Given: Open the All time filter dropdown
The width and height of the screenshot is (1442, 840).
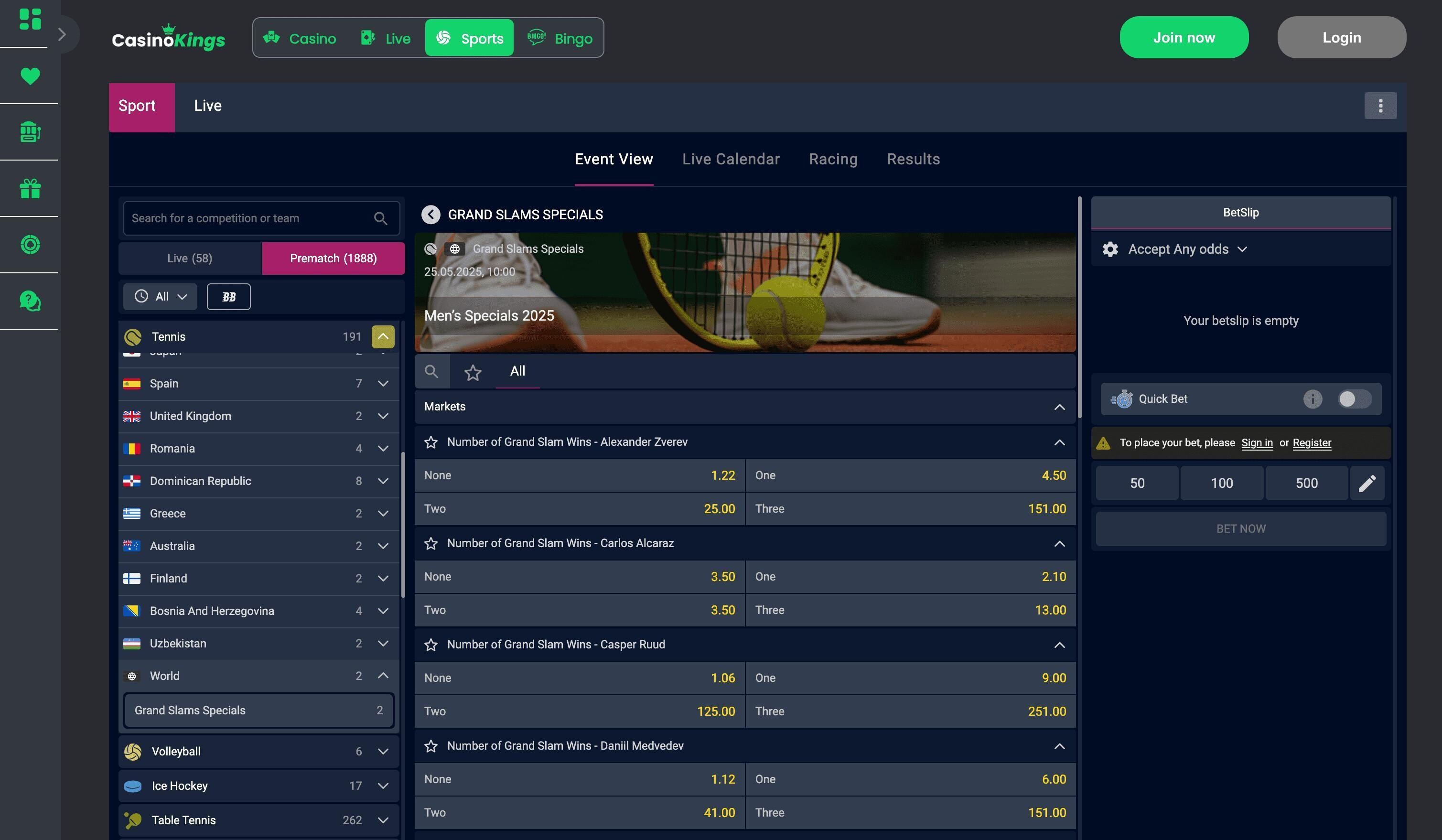Looking at the screenshot, I should pyautogui.click(x=160, y=296).
